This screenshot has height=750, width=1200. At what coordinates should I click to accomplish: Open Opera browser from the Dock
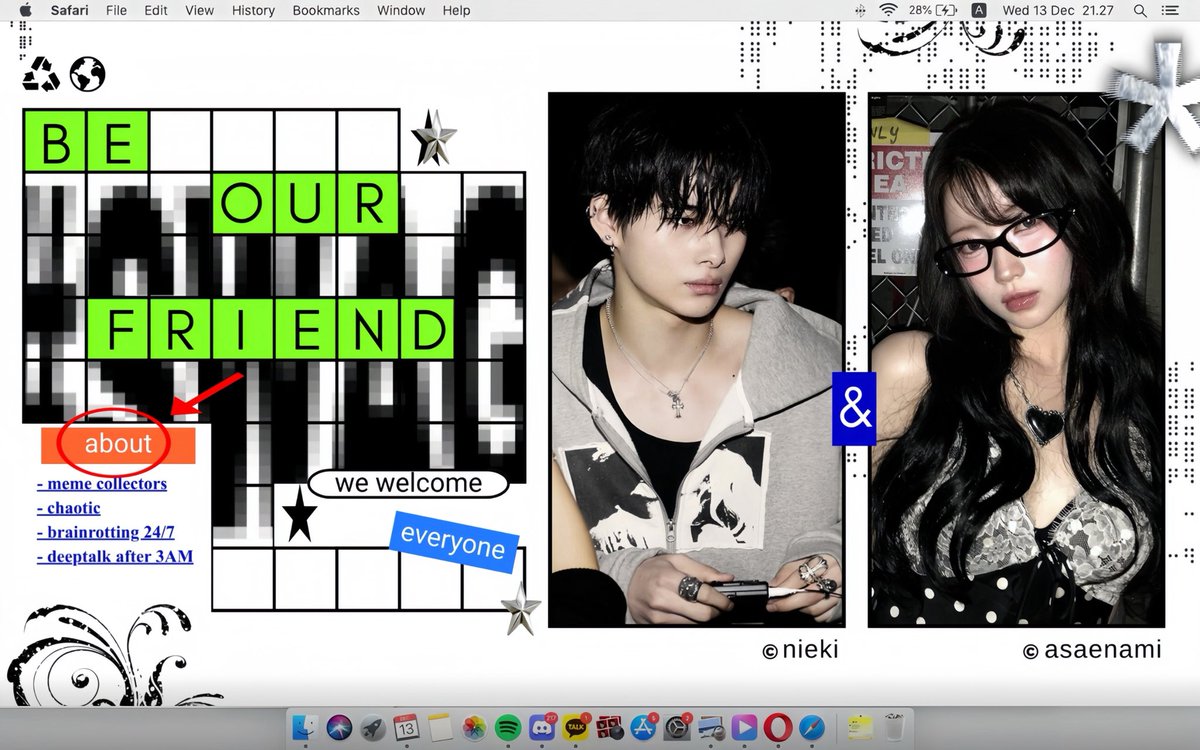pos(779,726)
